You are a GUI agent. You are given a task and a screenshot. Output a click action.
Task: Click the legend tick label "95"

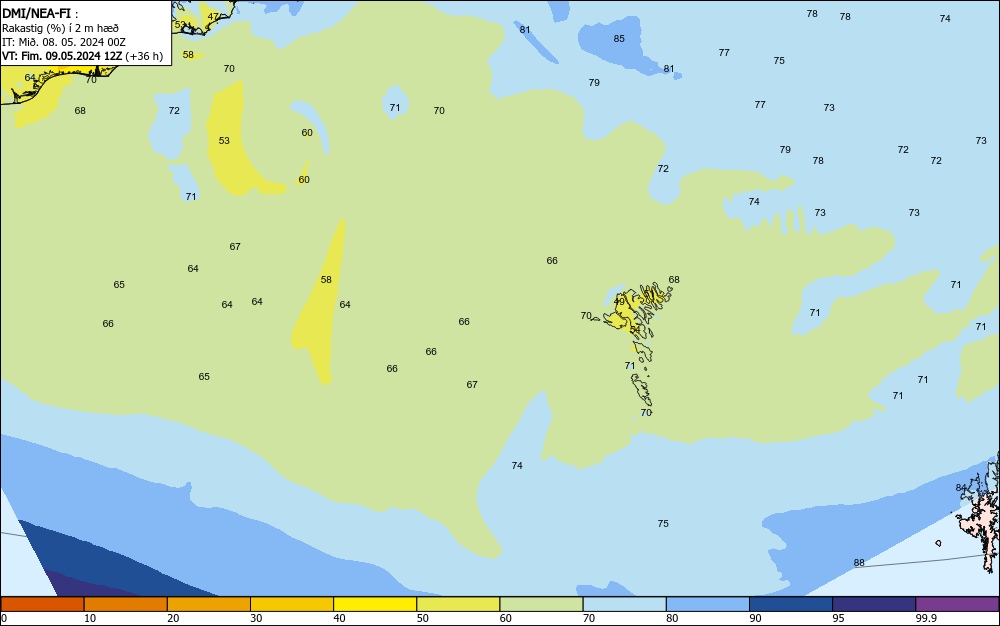[838, 618]
